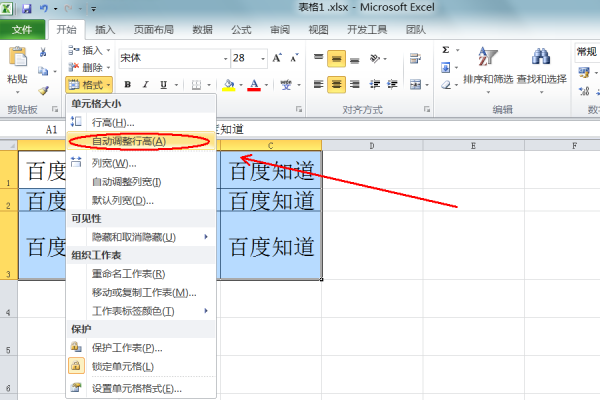
Task: Decrease font size with small A icon
Action: coord(294,58)
